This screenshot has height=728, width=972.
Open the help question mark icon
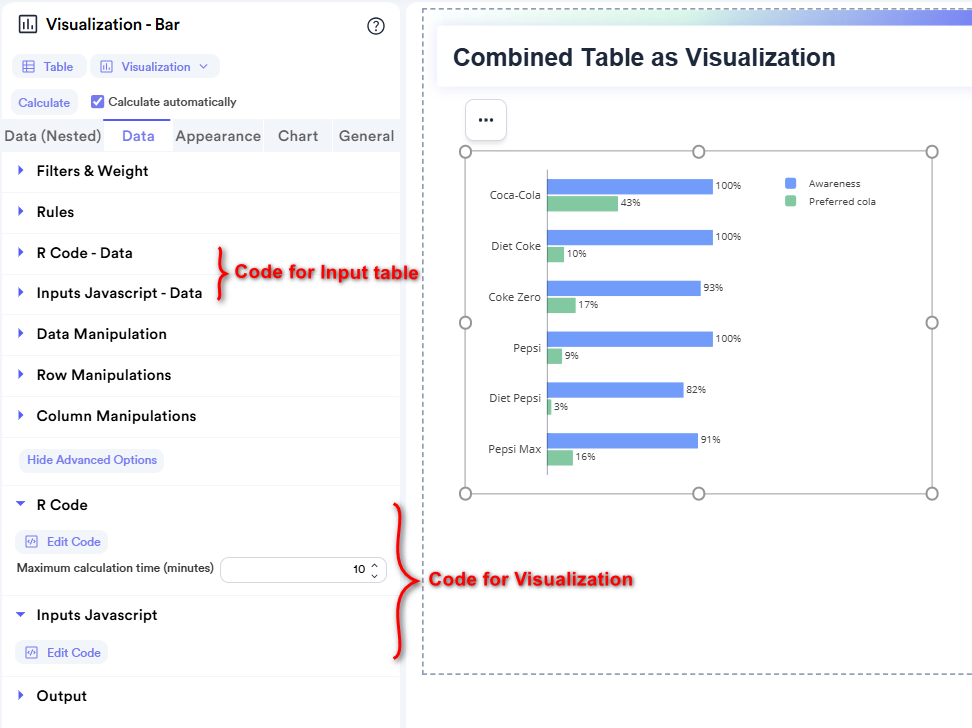[376, 26]
